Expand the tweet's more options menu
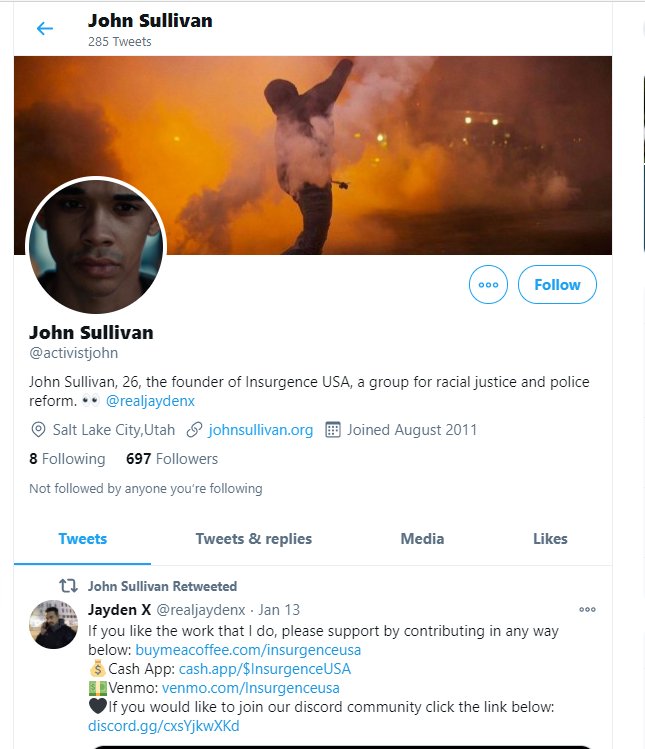This screenshot has height=749, width=645. pyautogui.click(x=587, y=609)
